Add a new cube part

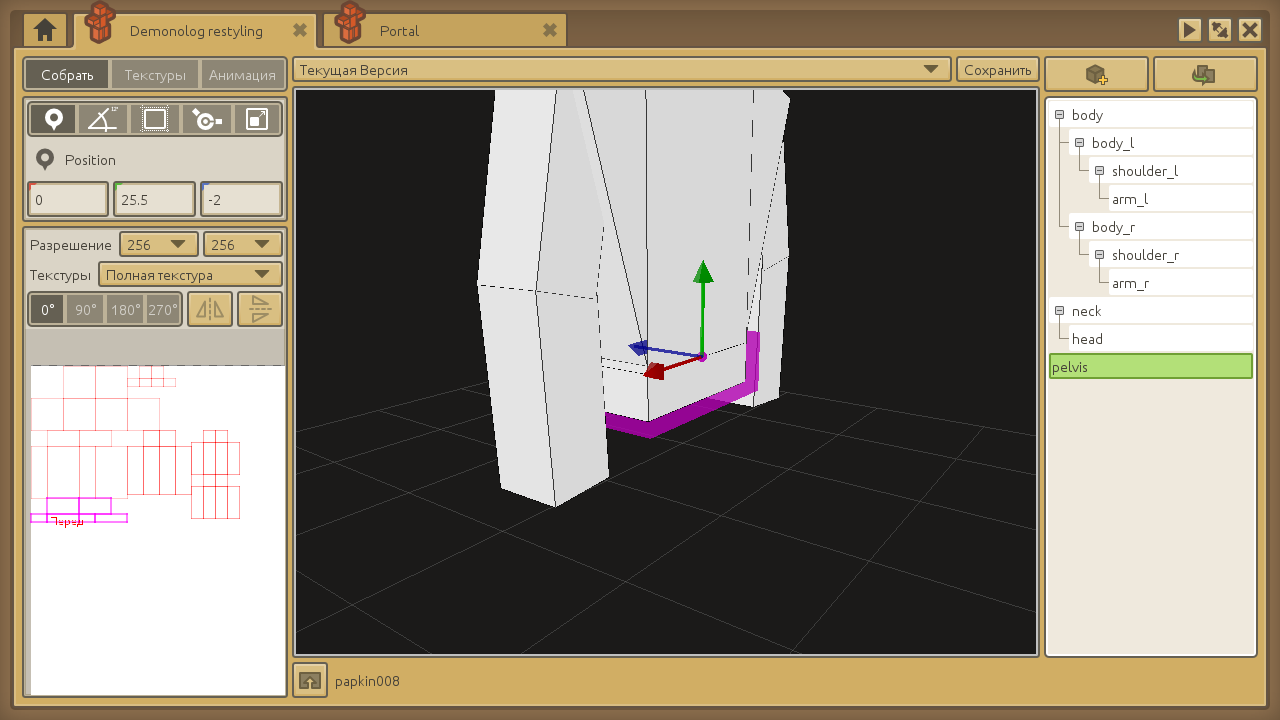click(1096, 75)
